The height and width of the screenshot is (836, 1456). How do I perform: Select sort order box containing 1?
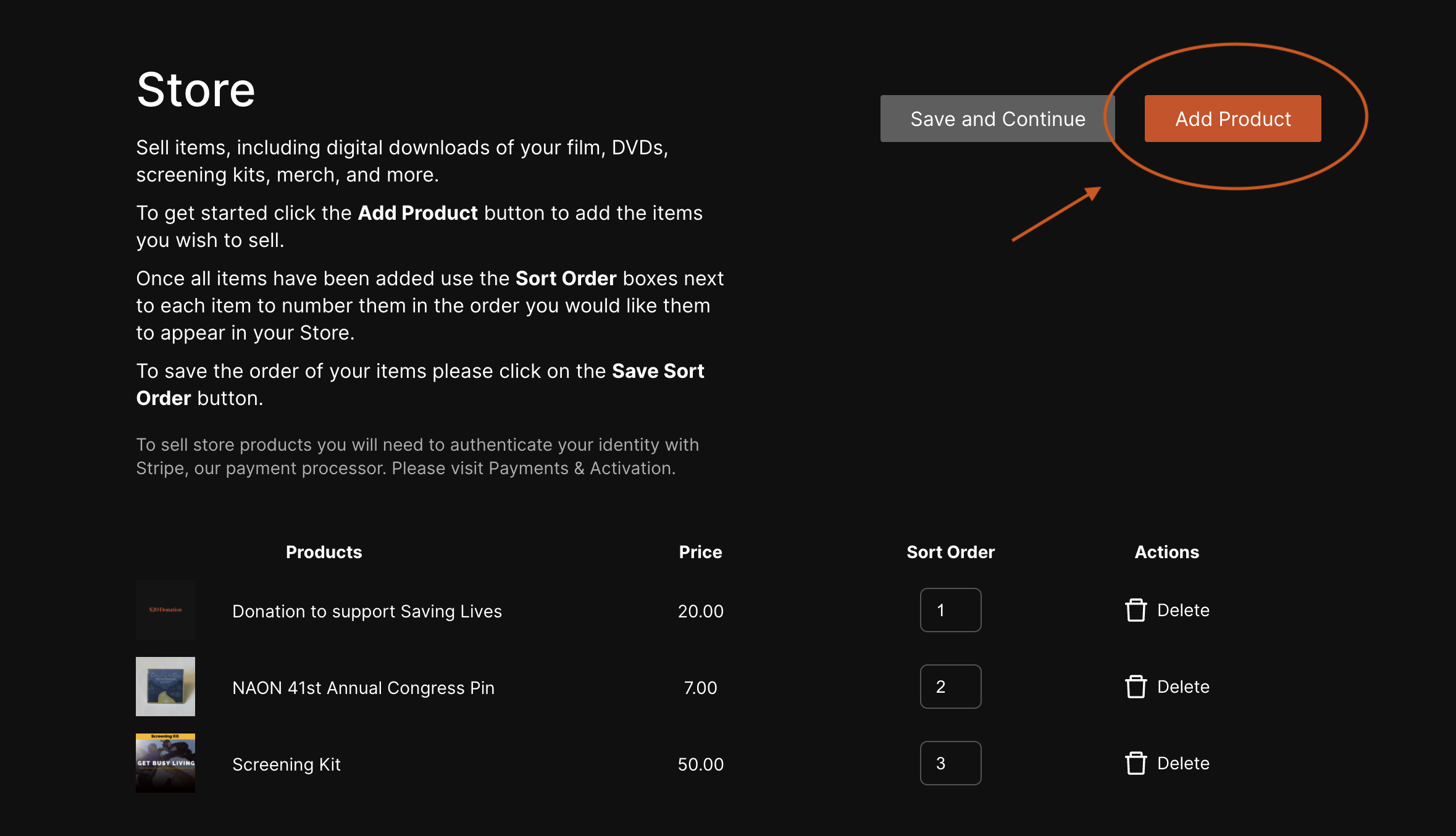pyautogui.click(x=951, y=610)
